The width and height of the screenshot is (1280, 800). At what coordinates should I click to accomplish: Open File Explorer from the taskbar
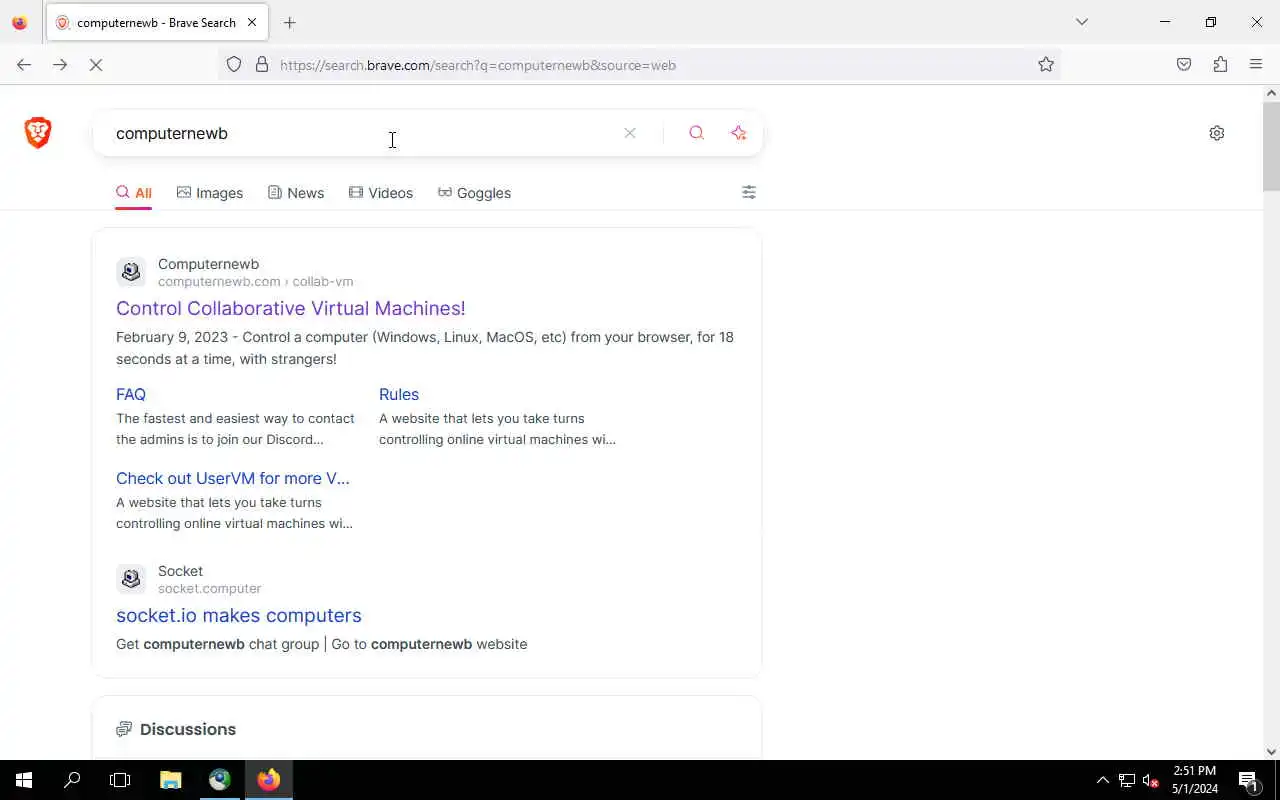171,780
